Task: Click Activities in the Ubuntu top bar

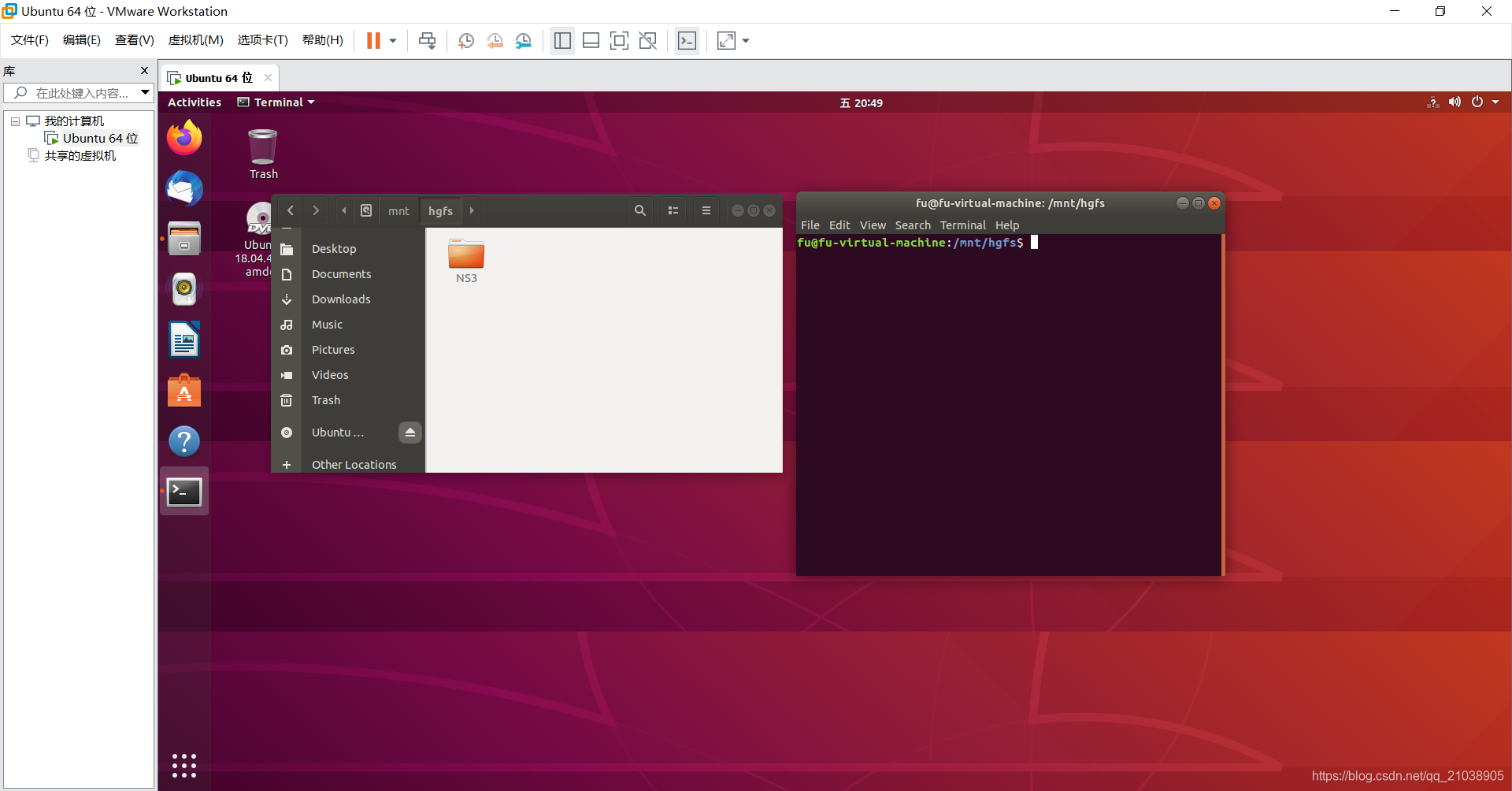Action: 195,102
